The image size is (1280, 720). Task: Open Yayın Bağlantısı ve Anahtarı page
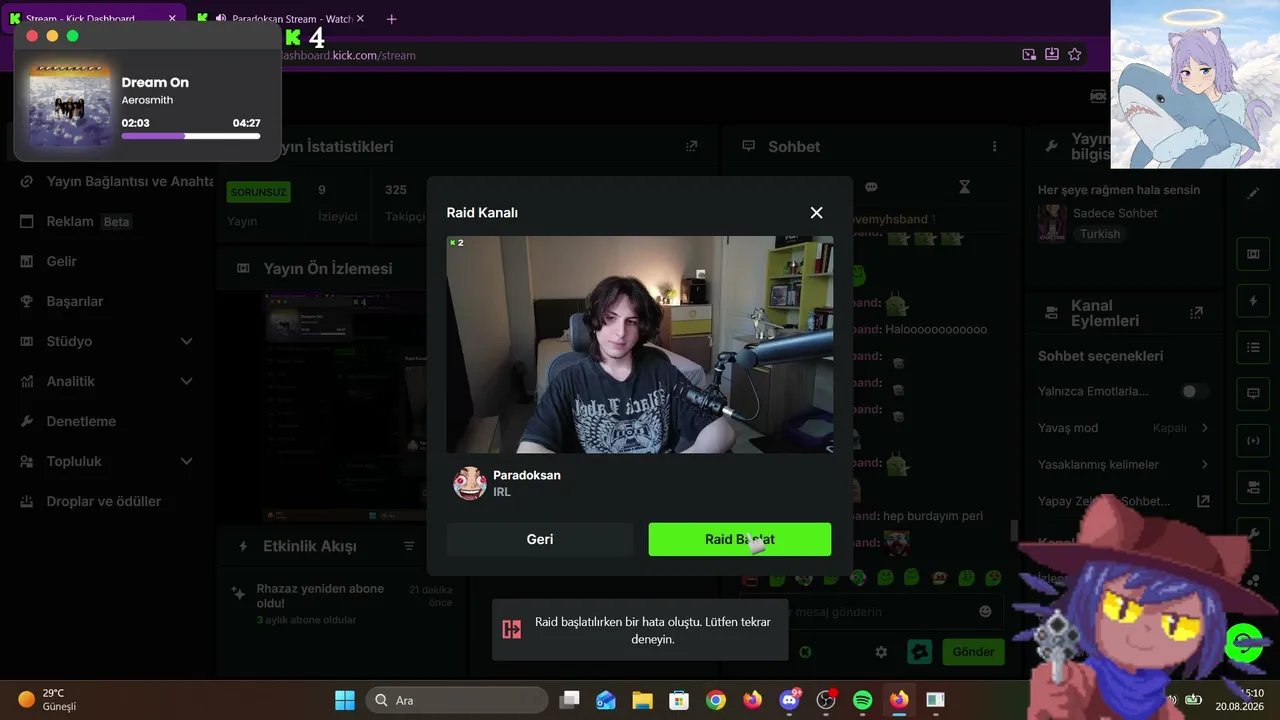(116, 181)
